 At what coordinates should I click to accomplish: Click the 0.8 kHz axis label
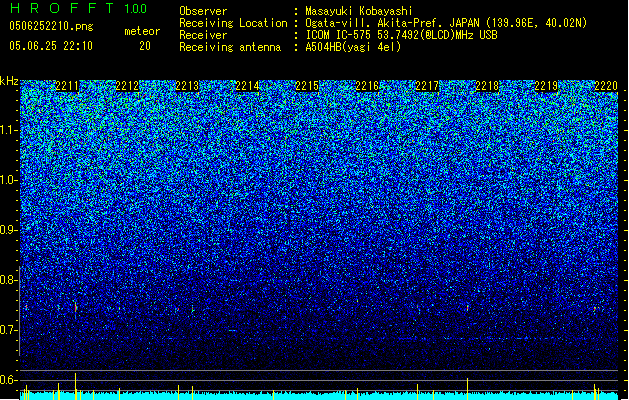[x=9, y=280]
